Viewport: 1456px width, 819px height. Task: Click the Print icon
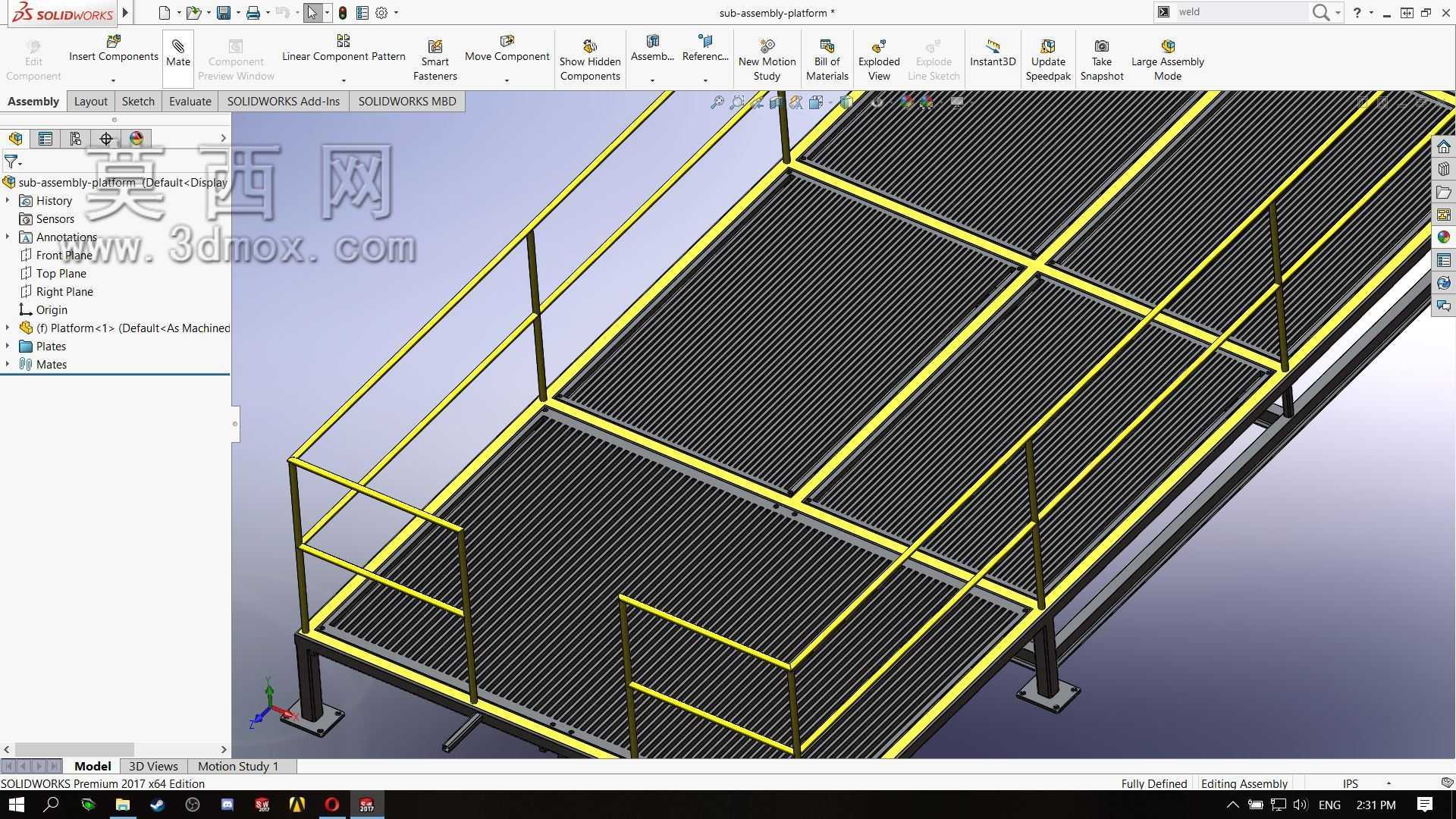[253, 13]
